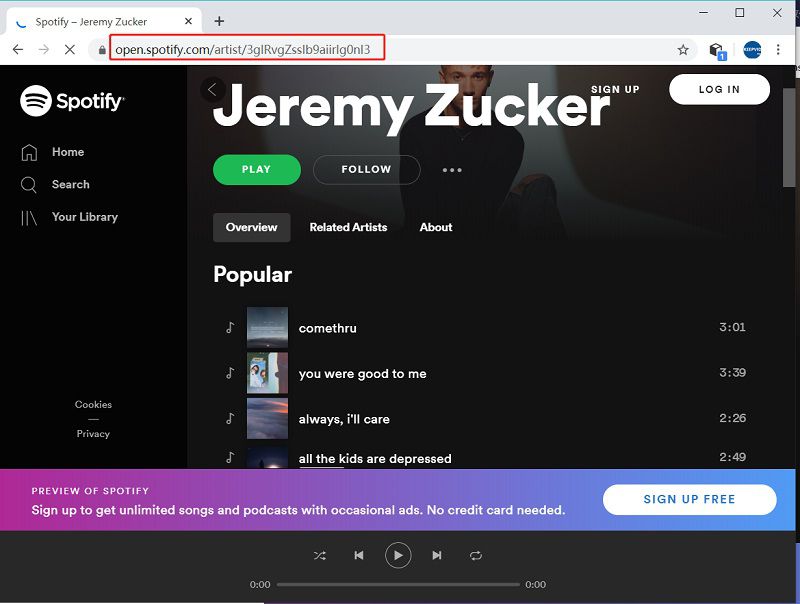Image resolution: width=800 pixels, height=604 pixels.
Task: Stop page loading with the X button
Action: tap(70, 49)
